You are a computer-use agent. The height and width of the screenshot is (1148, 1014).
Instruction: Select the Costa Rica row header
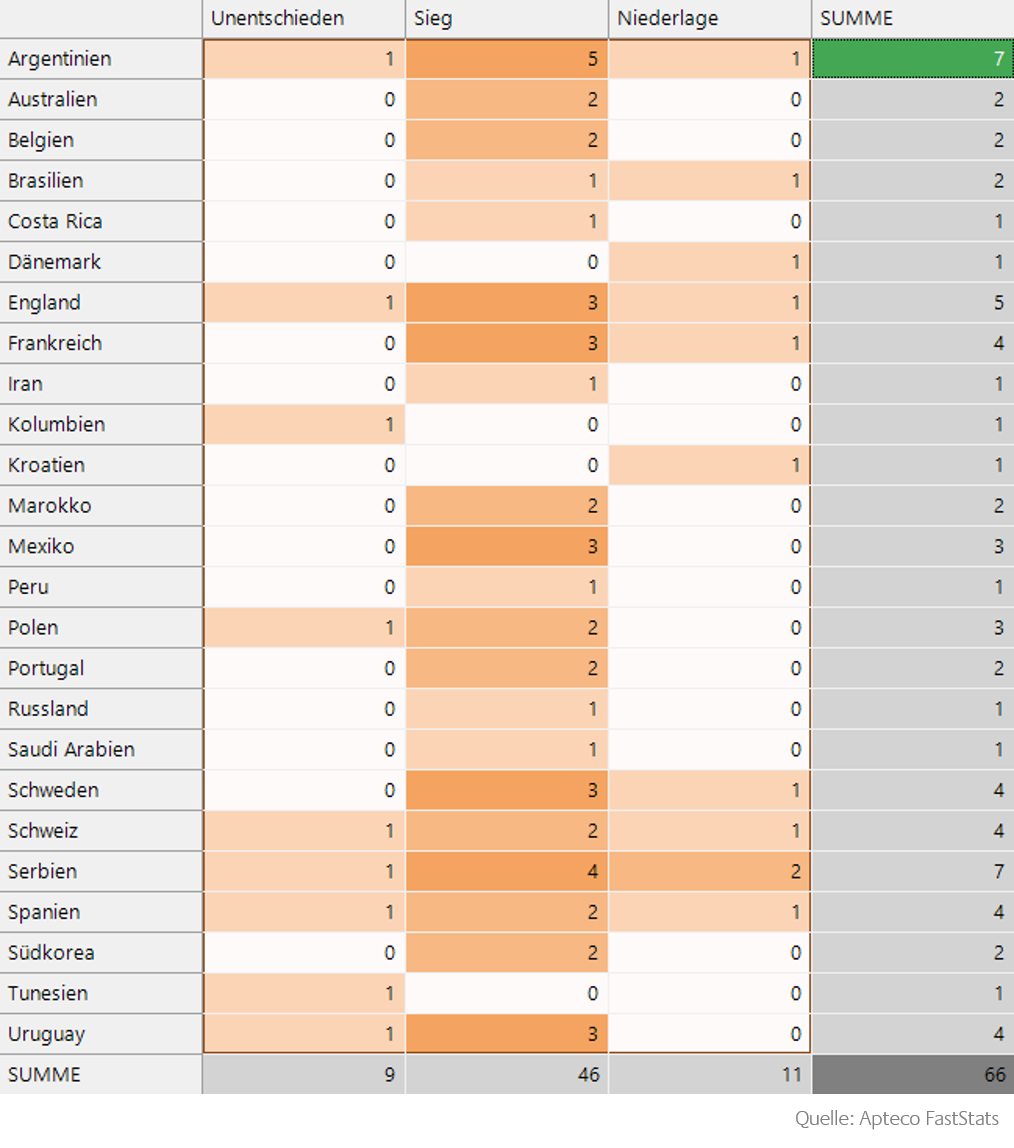[x=101, y=221]
